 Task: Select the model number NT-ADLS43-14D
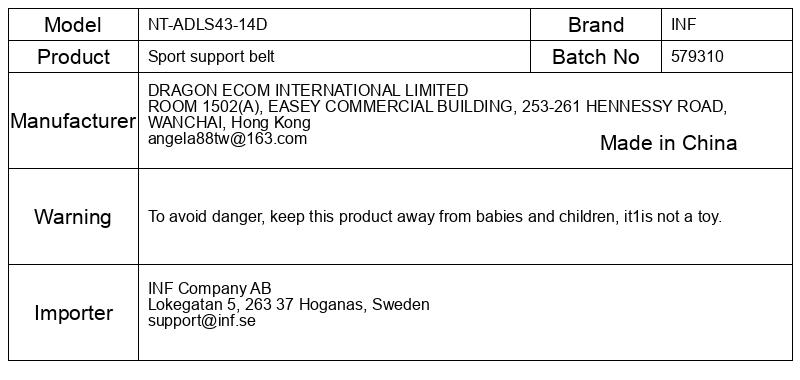(x=207, y=24)
